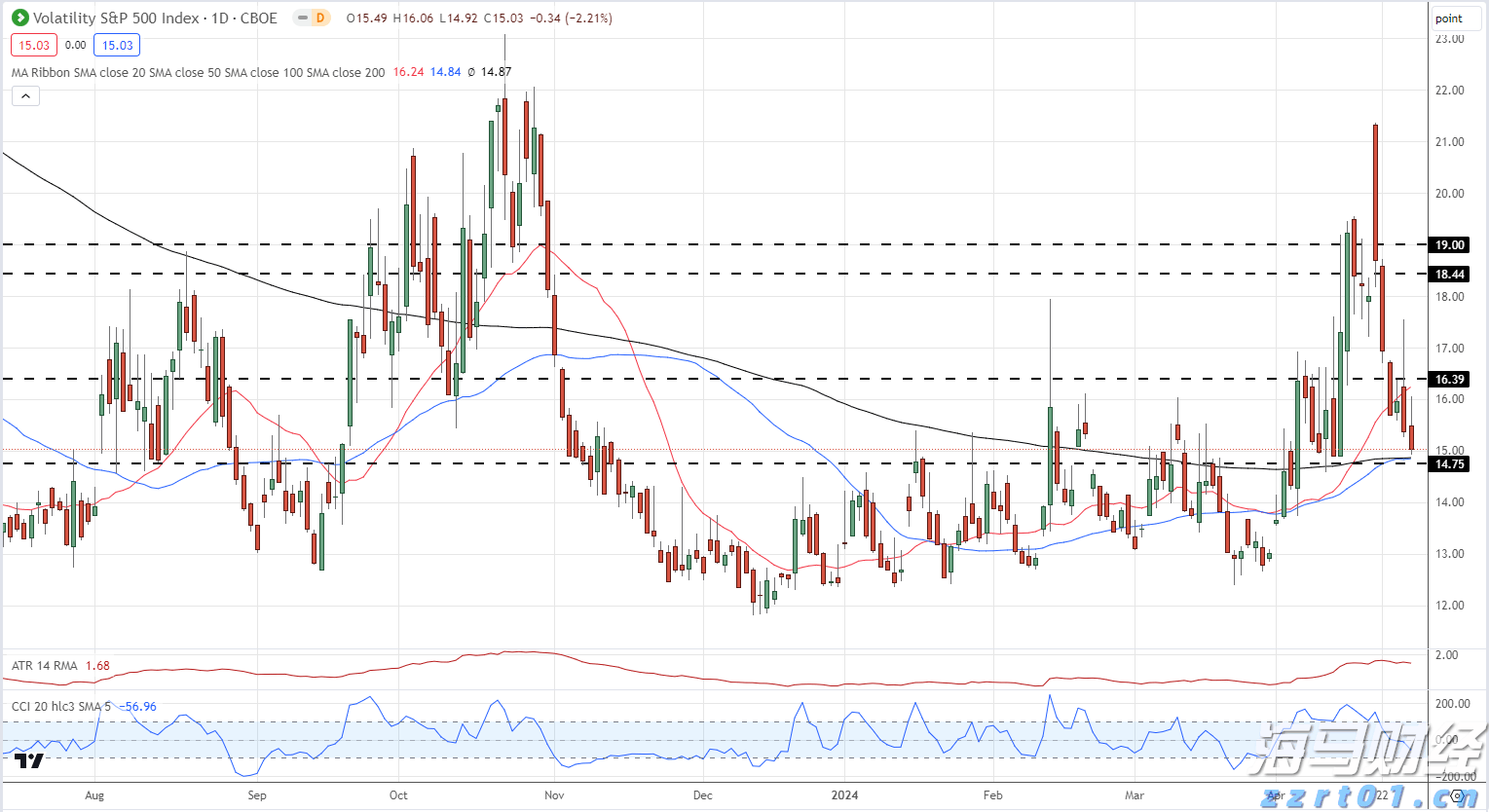Click the blue 15.03 buy price box
The width and height of the screenshot is (1489, 812).
117,45
